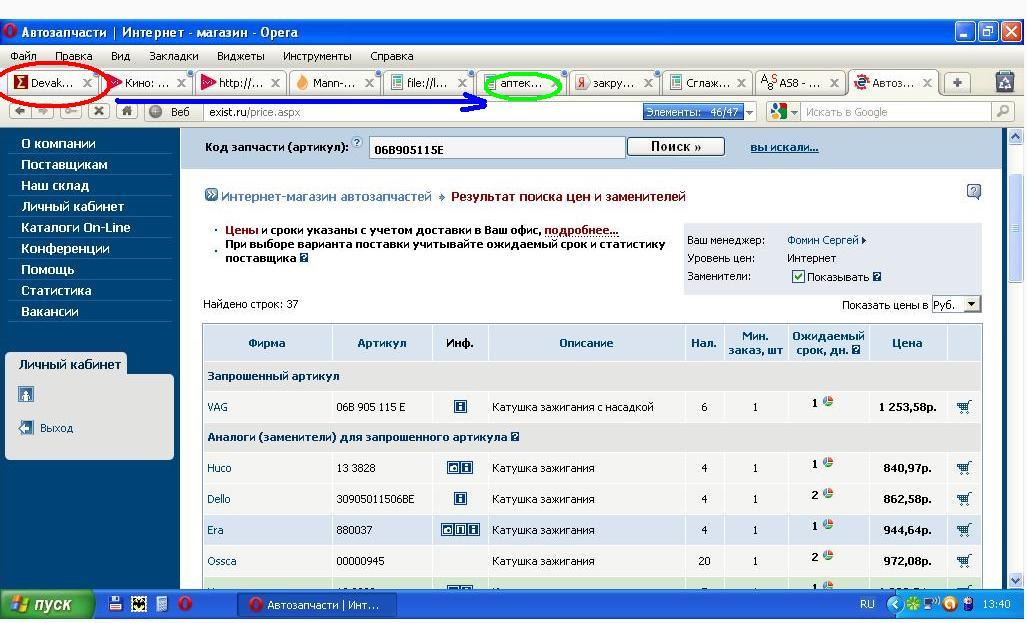
Task: Click the part code input field
Action: coord(497,149)
